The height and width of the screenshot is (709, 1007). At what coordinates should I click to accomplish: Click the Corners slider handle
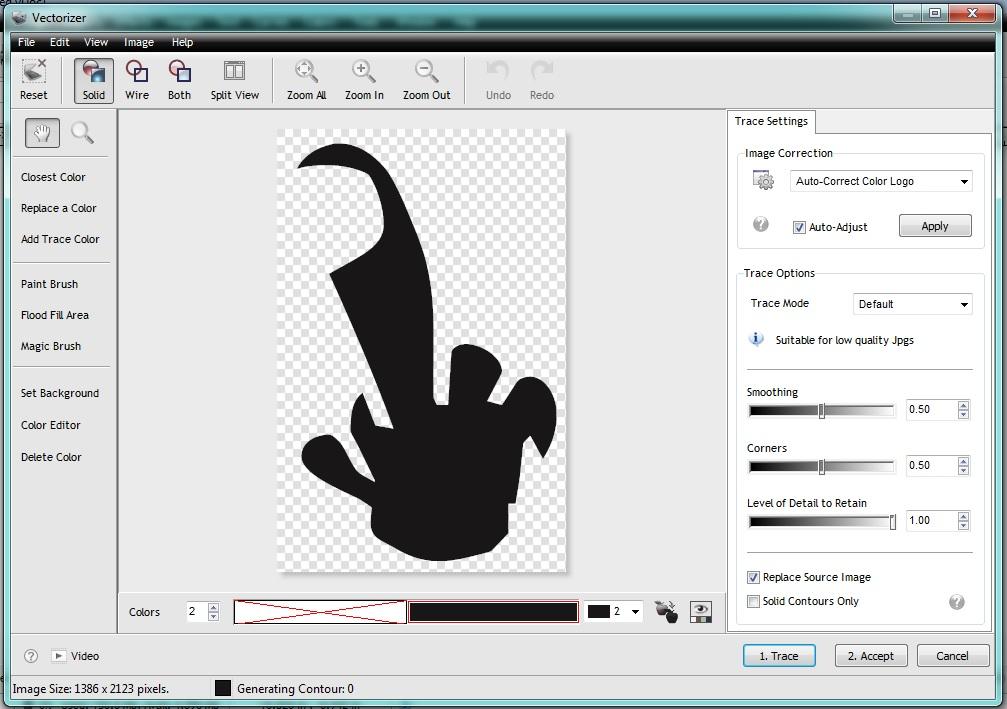pos(821,467)
